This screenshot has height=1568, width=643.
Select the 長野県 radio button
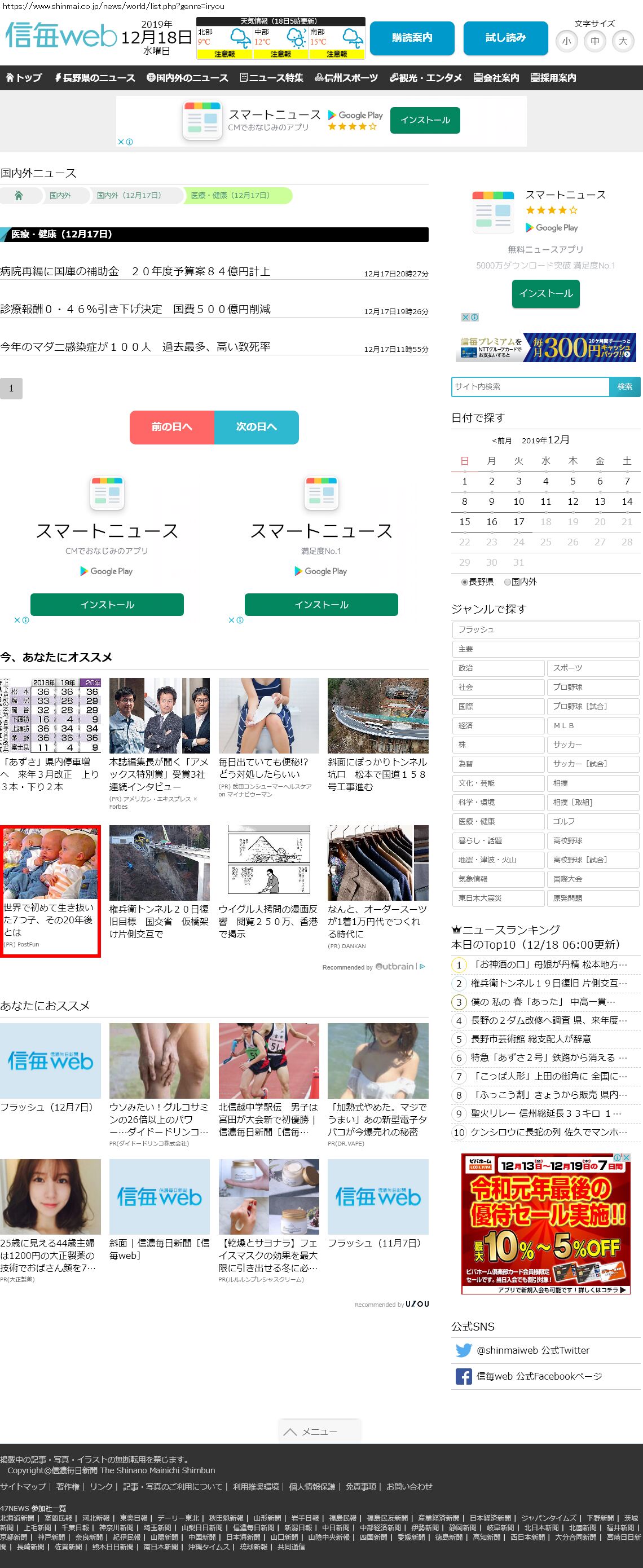[465, 582]
